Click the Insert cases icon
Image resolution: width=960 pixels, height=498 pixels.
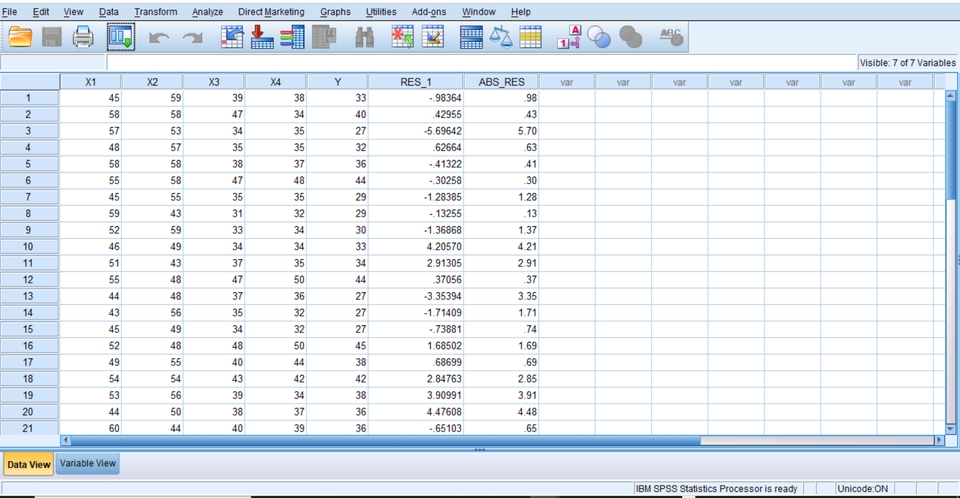(402, 37)
